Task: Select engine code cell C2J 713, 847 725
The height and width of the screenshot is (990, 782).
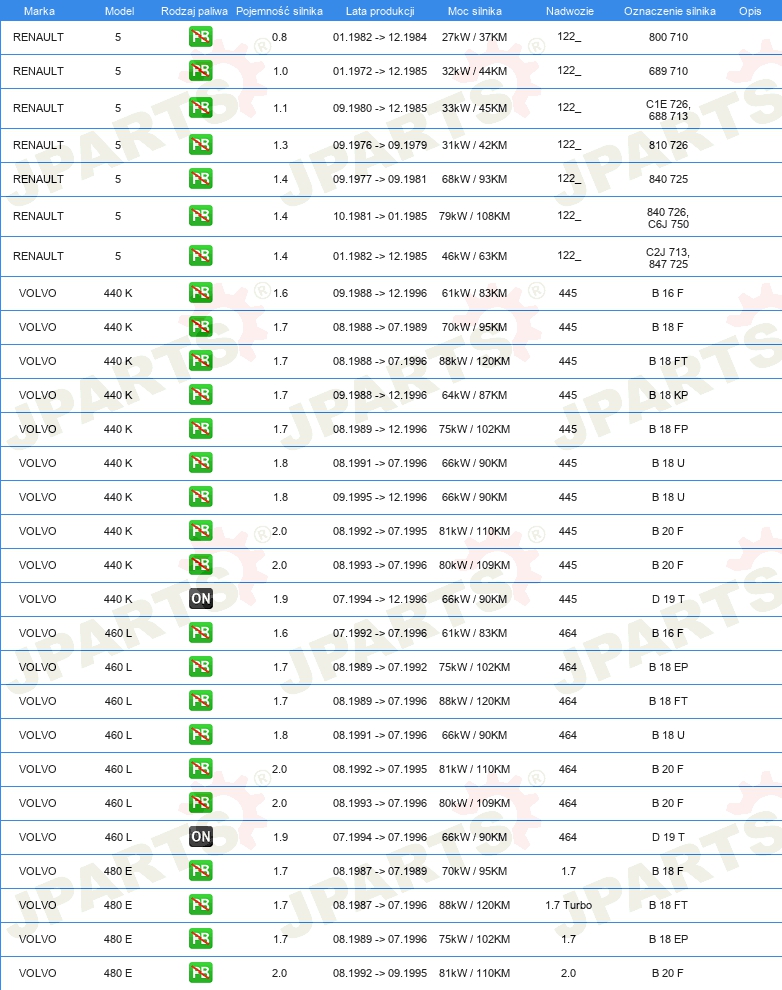Action: (668, 258)
